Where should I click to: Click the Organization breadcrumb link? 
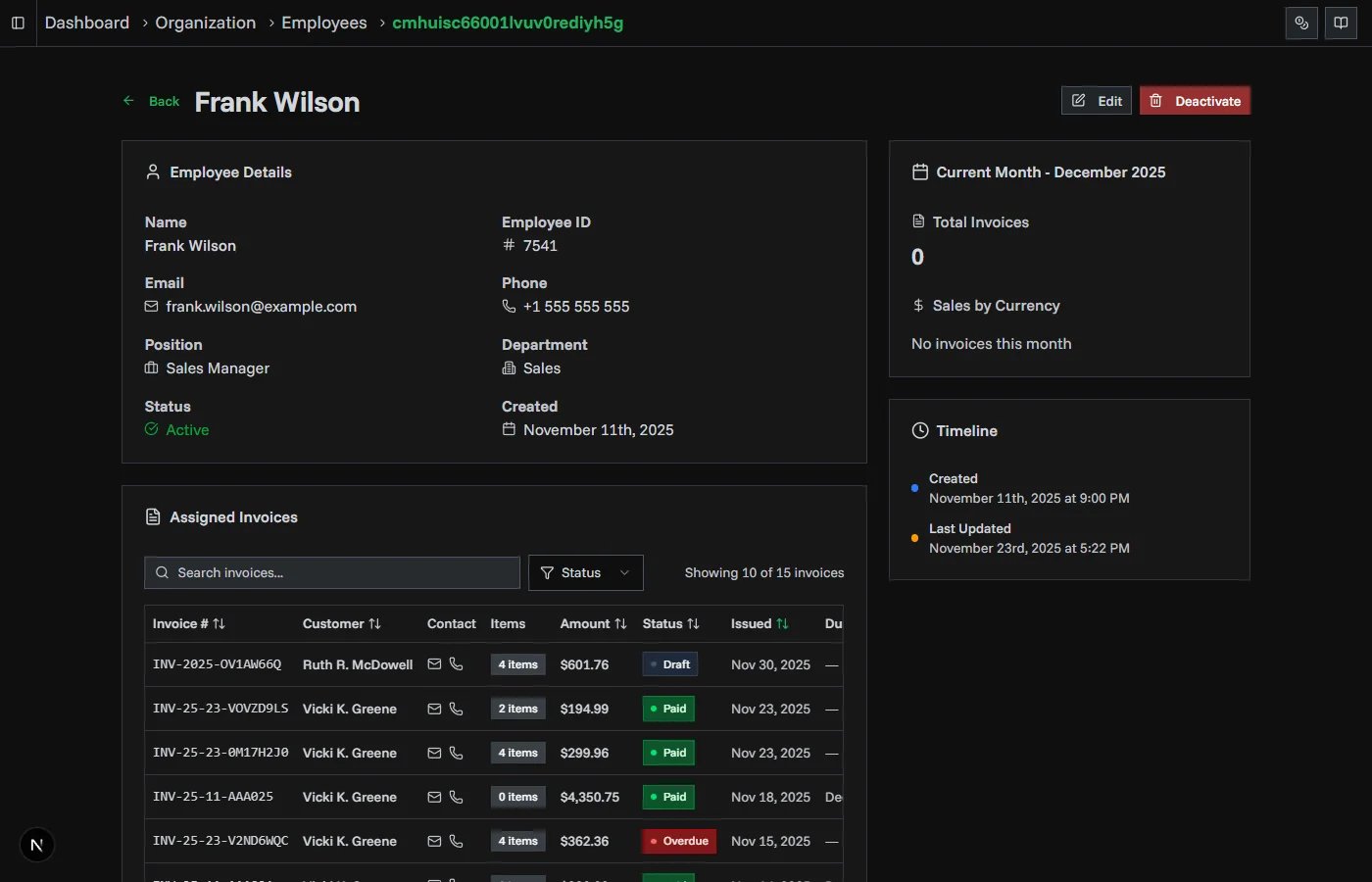click(205, 23)
